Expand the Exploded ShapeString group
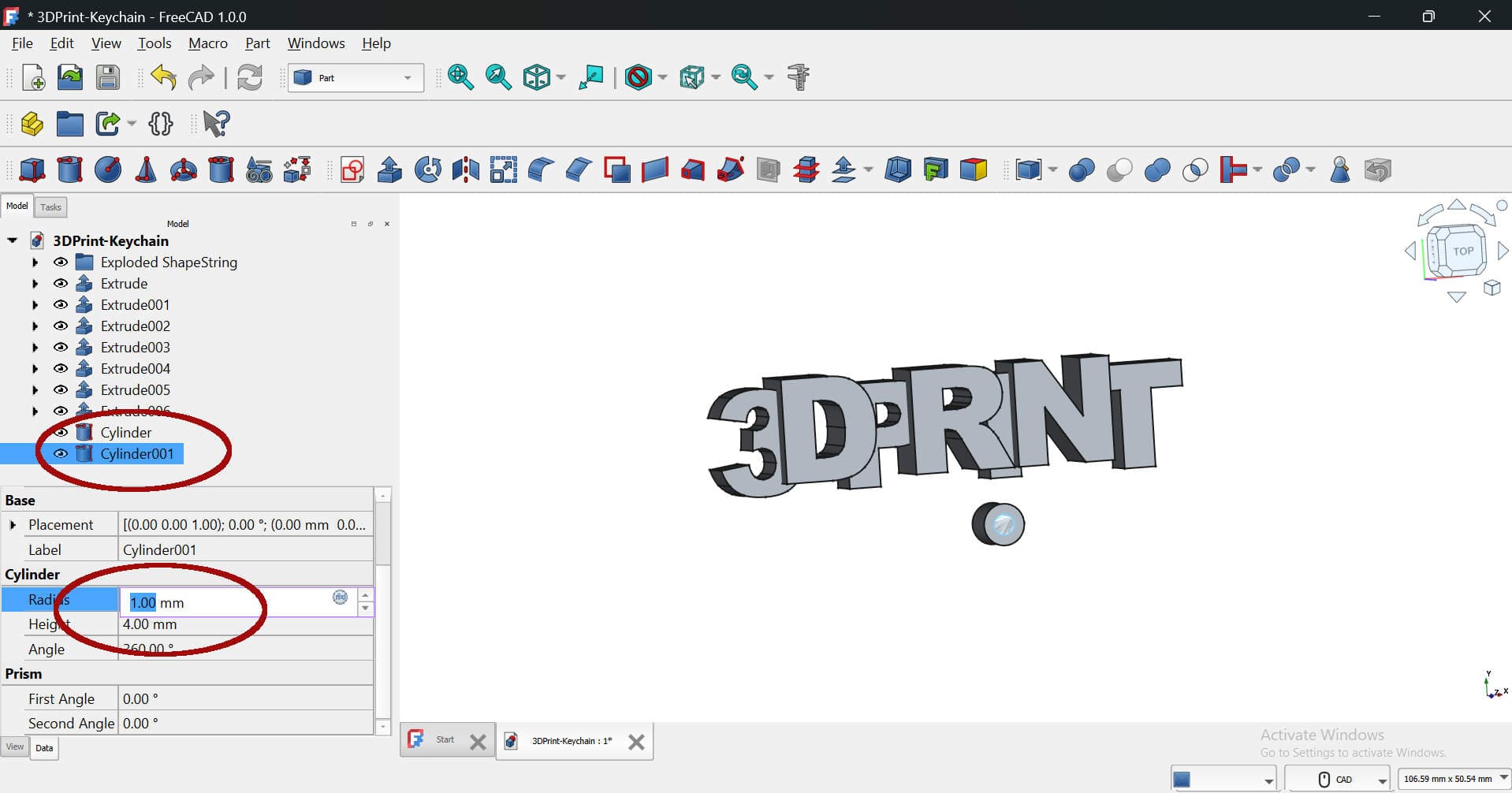Screen dimensions: 1512x793 (x=35, y=262)
